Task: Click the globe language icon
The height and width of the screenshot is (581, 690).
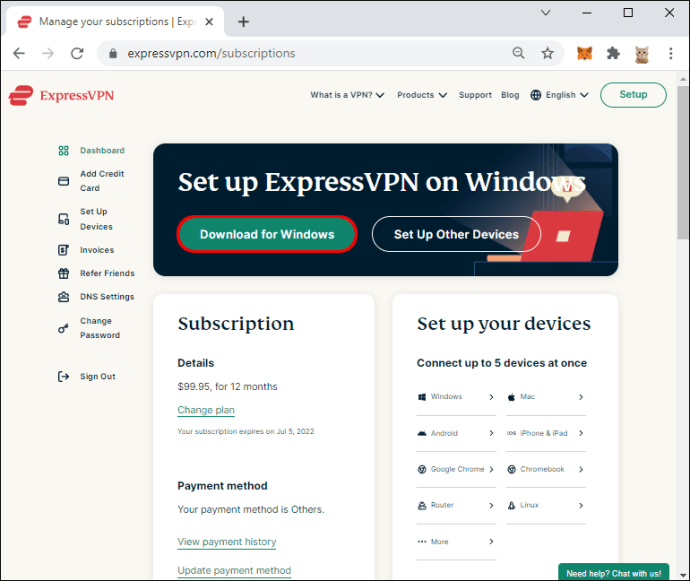Action: pyautogui.click(x=536, y=95)
